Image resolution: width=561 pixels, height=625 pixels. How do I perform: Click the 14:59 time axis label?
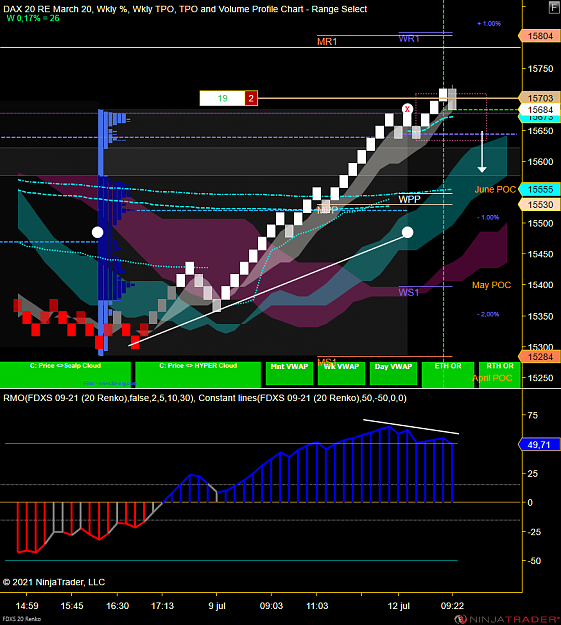click(x=27, y=606)
